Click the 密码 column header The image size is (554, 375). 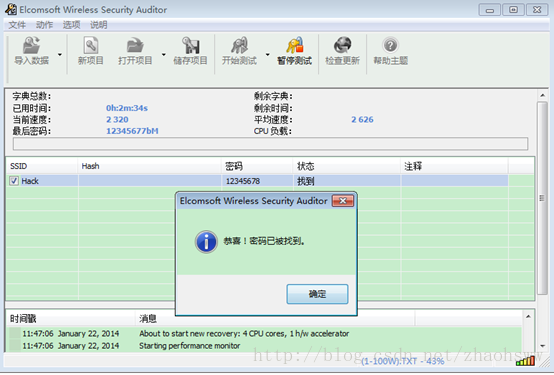257,166
